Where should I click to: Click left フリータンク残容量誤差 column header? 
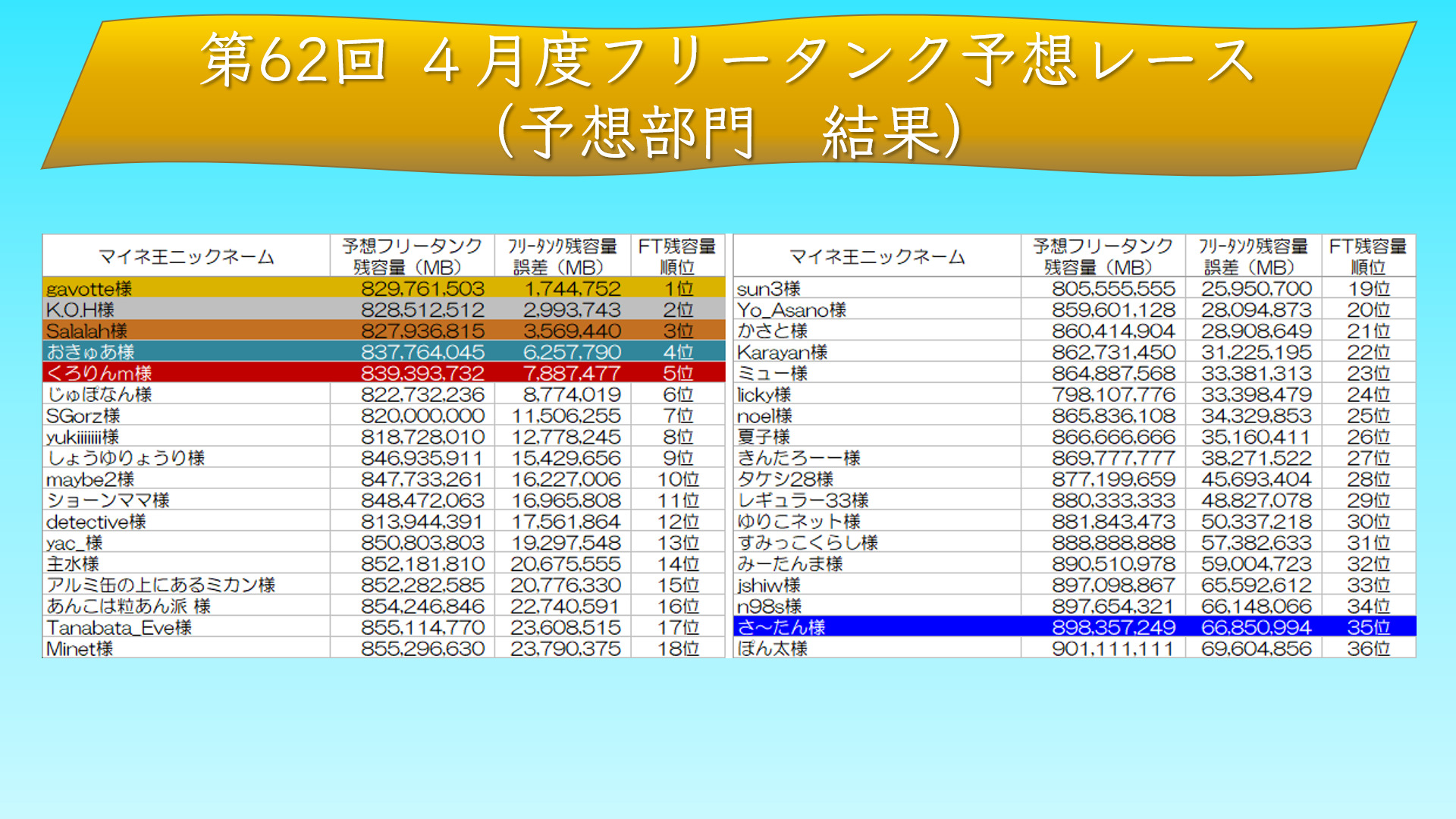(x=562, y=256)
